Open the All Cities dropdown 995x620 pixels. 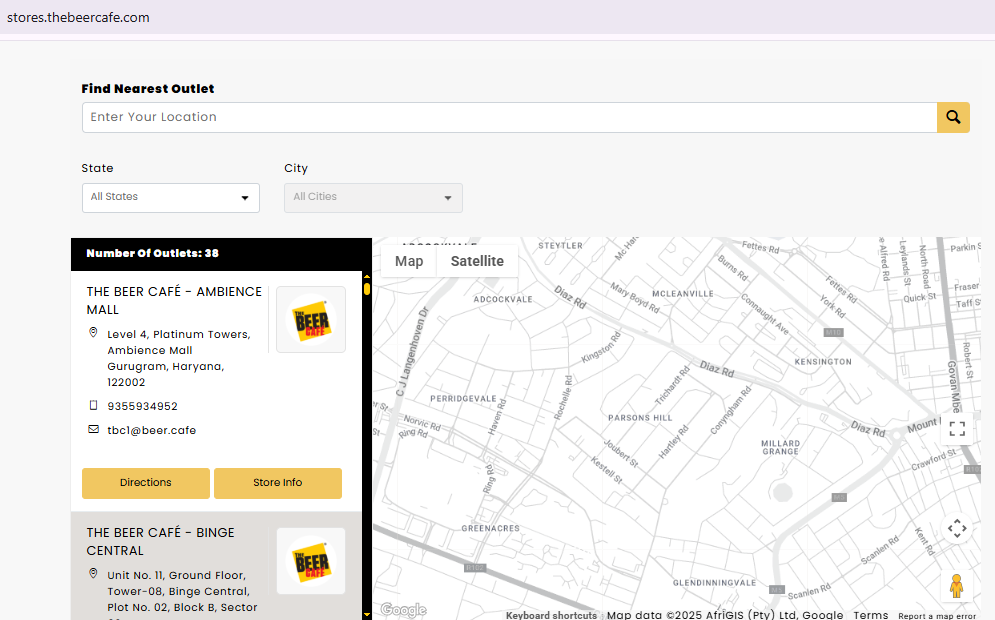tap(373, 198)
